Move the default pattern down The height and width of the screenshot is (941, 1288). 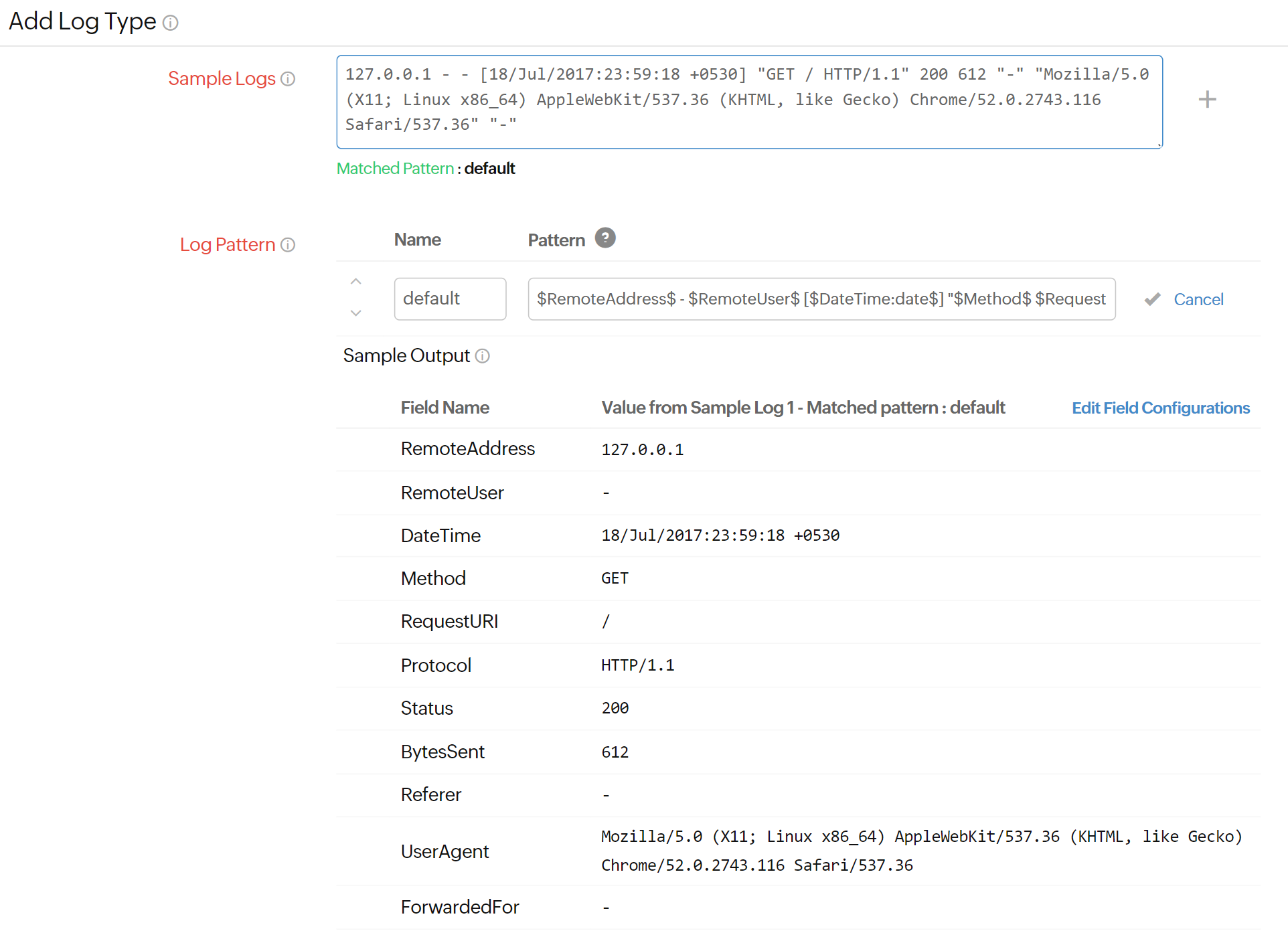(356, 313)
